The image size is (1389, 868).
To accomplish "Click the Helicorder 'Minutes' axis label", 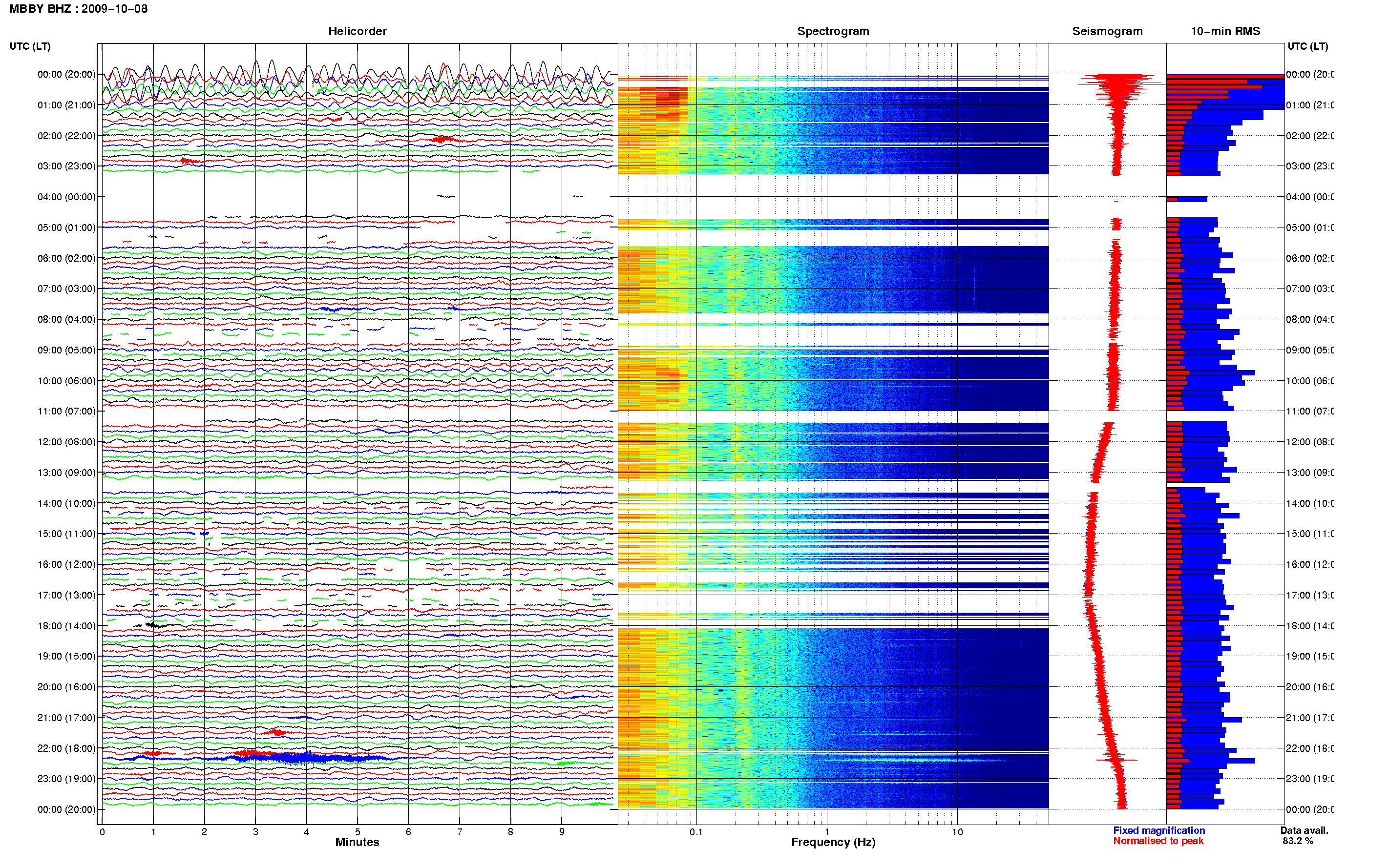I will [357, 842].
